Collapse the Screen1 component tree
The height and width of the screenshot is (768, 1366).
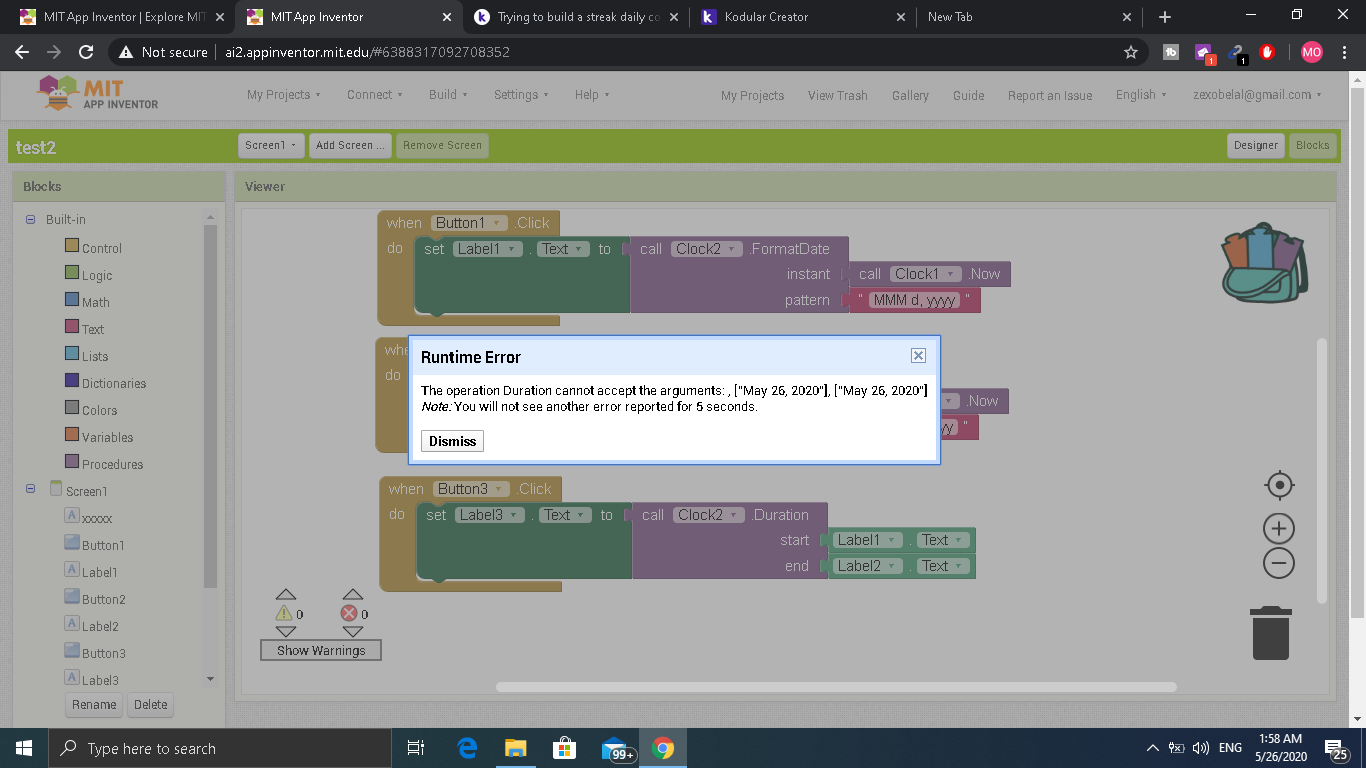[x=31, y=489]
